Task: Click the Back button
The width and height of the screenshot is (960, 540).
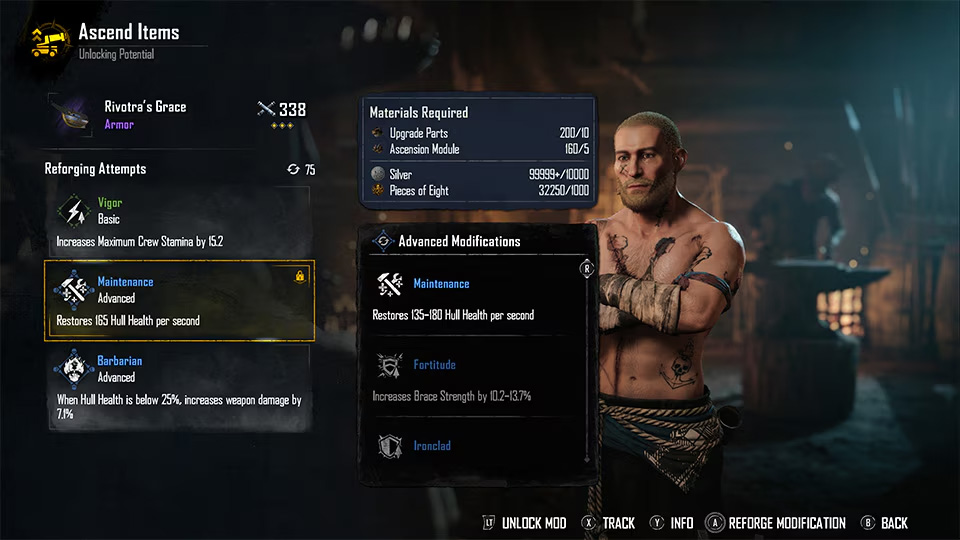Action: pyautogui.click(x=884, y=523)
